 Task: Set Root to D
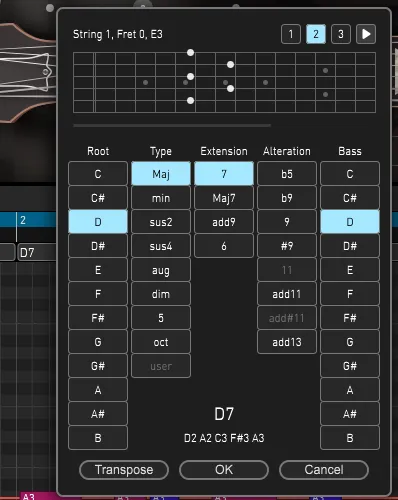pyautogui.click(x=98, y=222)
